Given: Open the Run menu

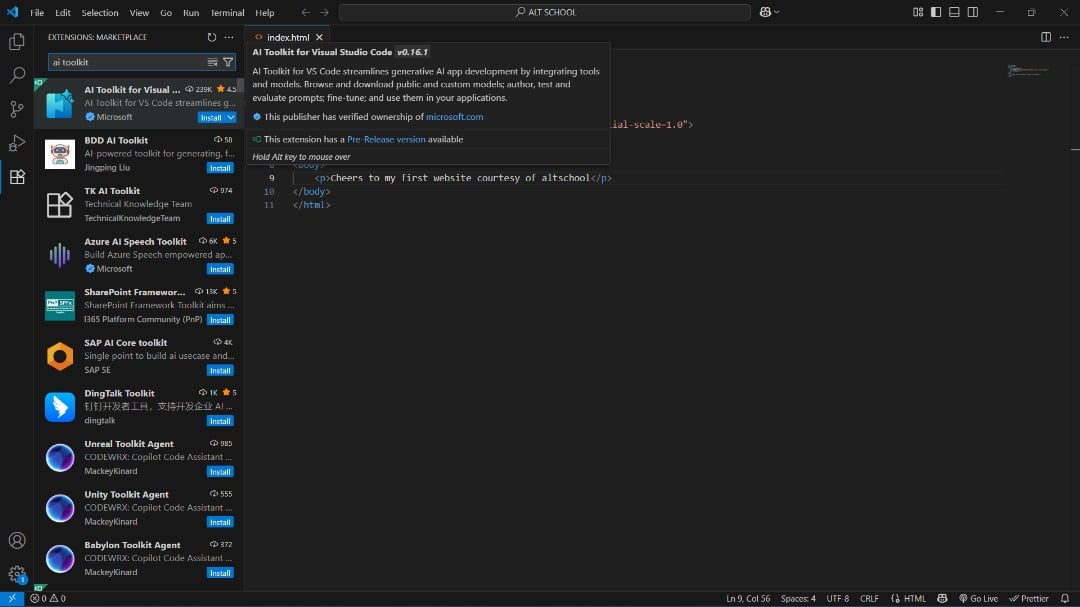Looking at the screenshot, I should 191,12.
